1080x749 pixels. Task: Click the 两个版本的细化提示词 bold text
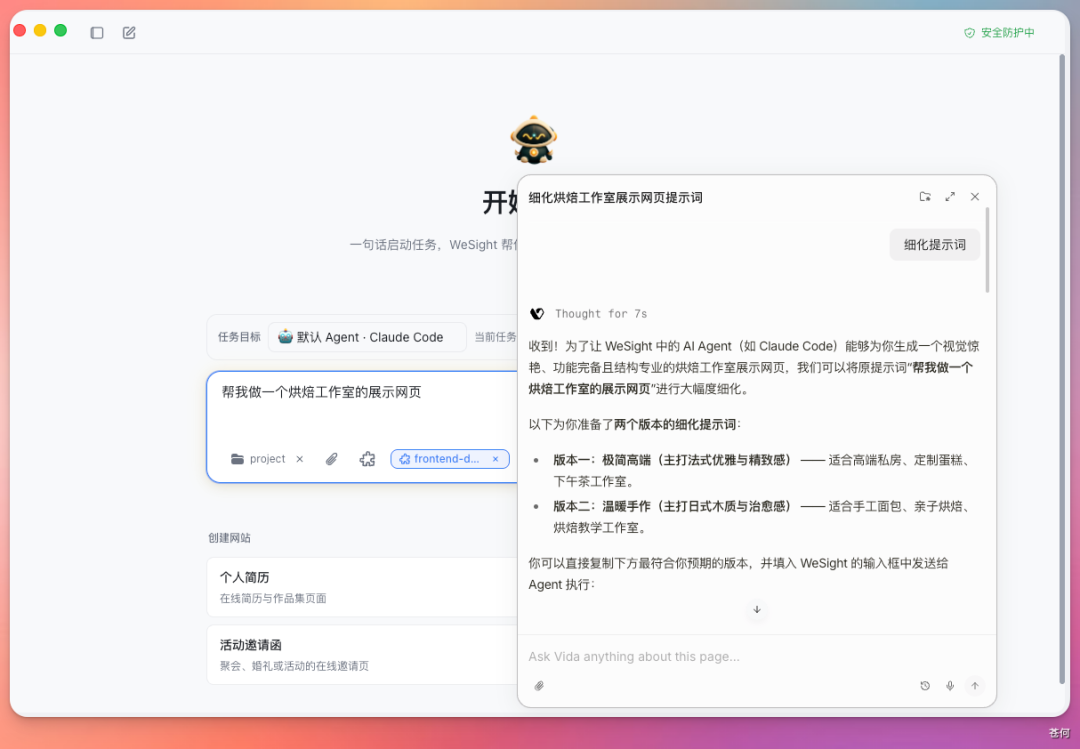675,424
